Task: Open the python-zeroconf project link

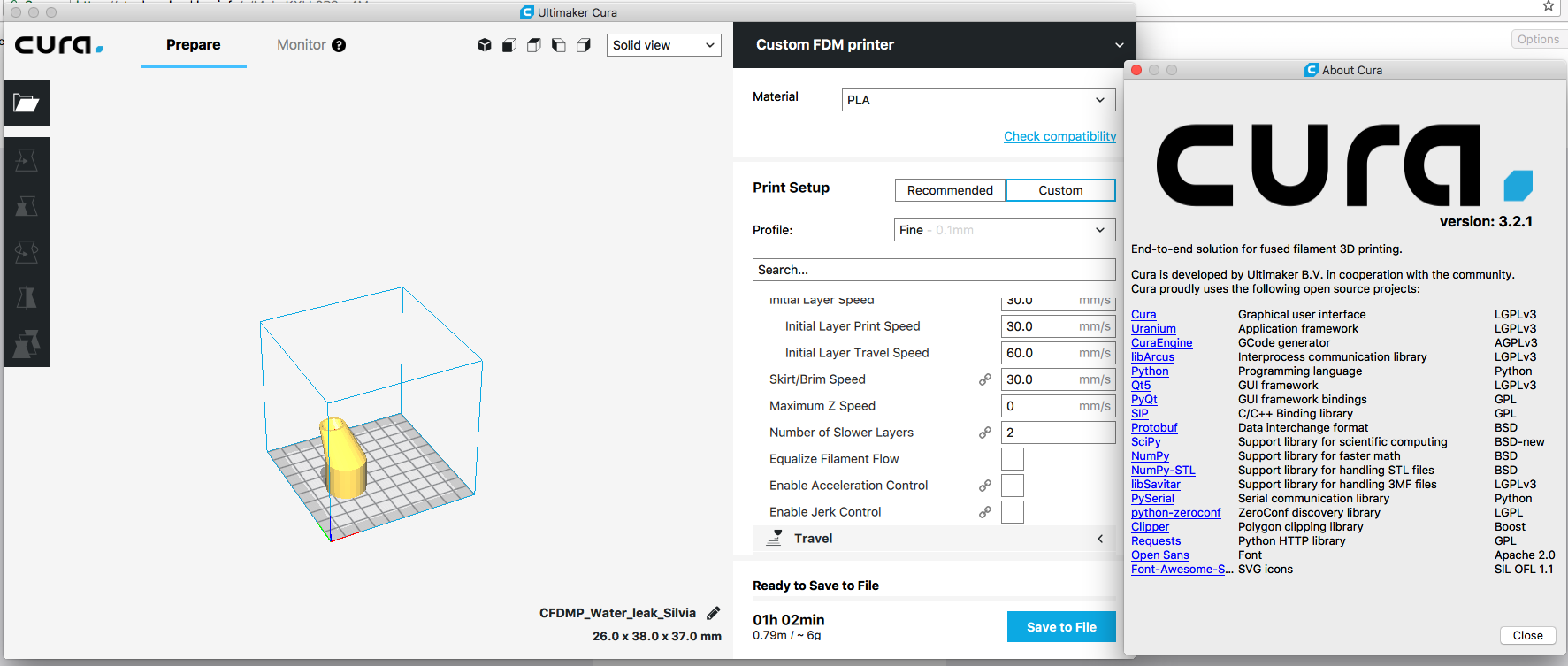Action: pos(1175,513)
